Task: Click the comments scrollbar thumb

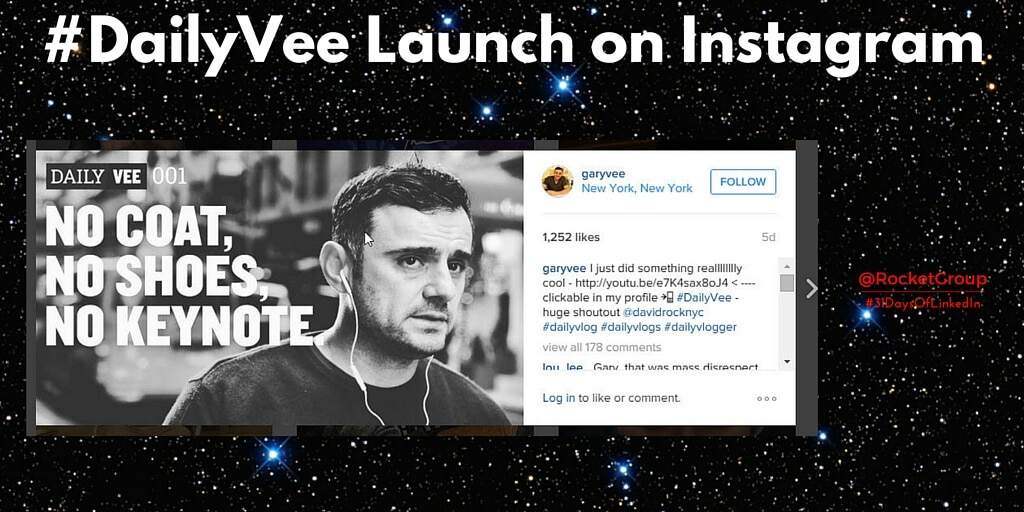Action: pos(787,283)
